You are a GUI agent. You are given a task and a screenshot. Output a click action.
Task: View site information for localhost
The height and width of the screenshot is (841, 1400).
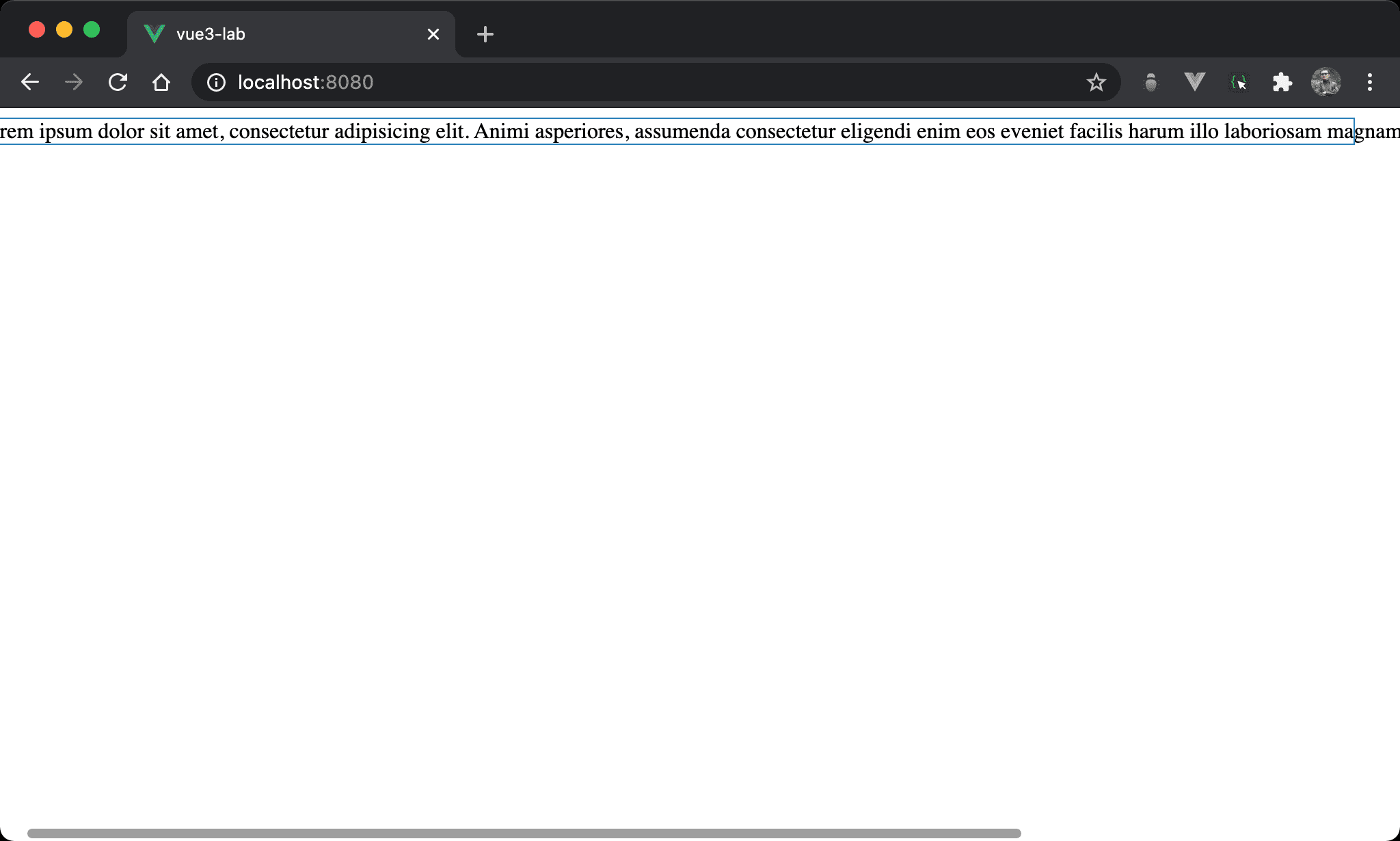coord(216,83)
